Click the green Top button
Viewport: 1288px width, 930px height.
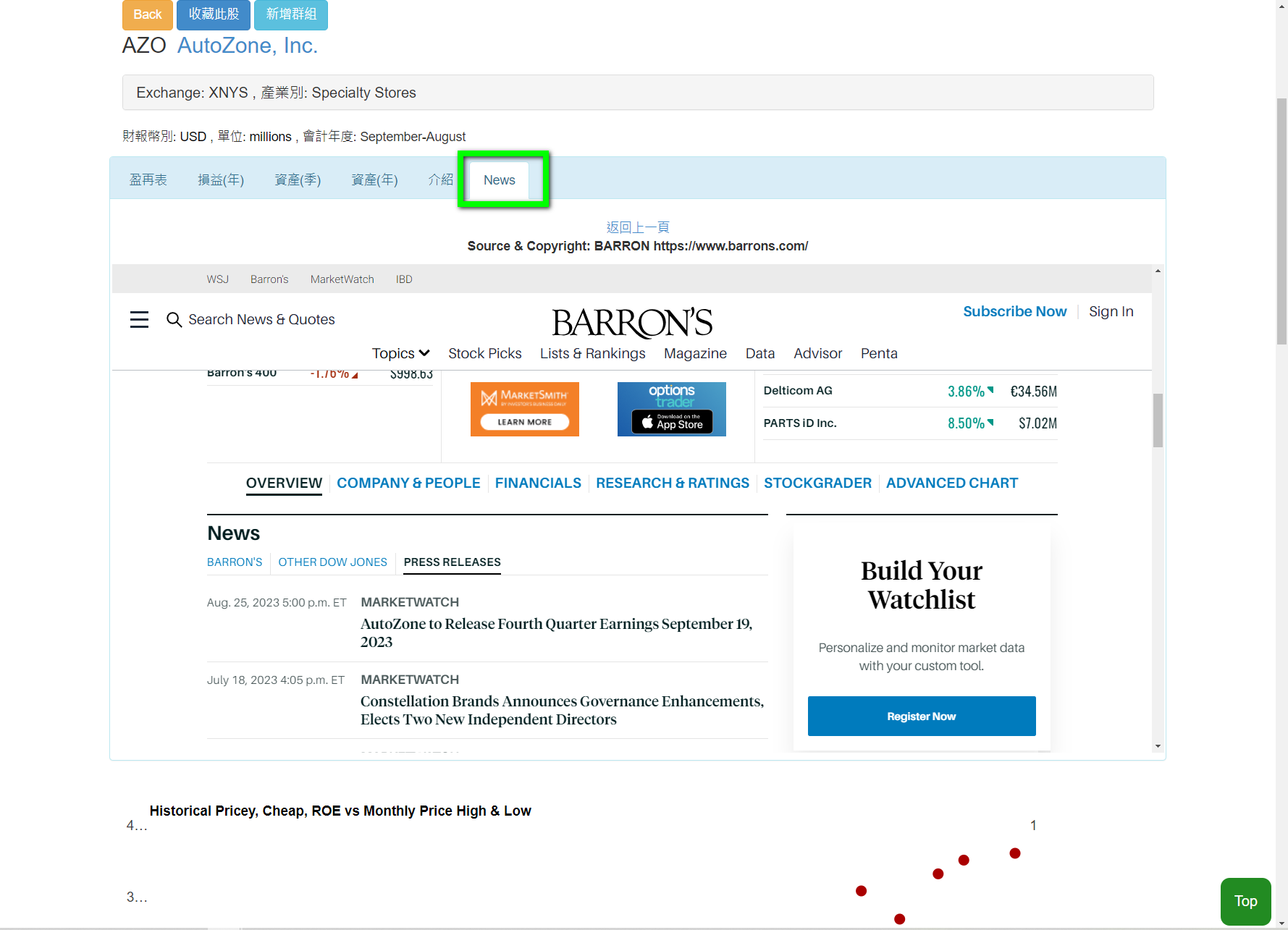(1245, 901)
